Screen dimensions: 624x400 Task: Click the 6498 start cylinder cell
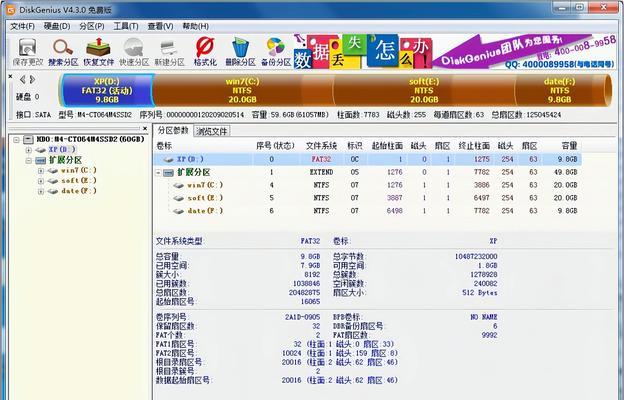tap(395, 211)
